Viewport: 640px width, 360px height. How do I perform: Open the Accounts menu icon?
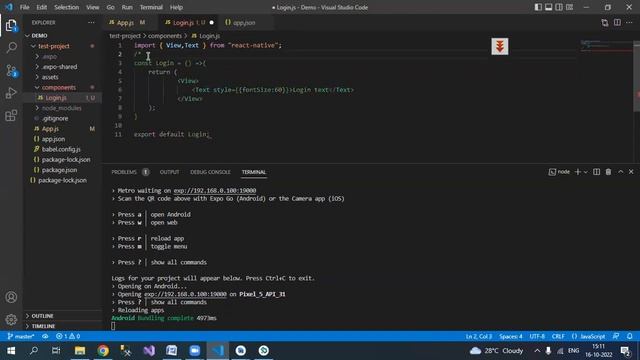pos(11,297)
